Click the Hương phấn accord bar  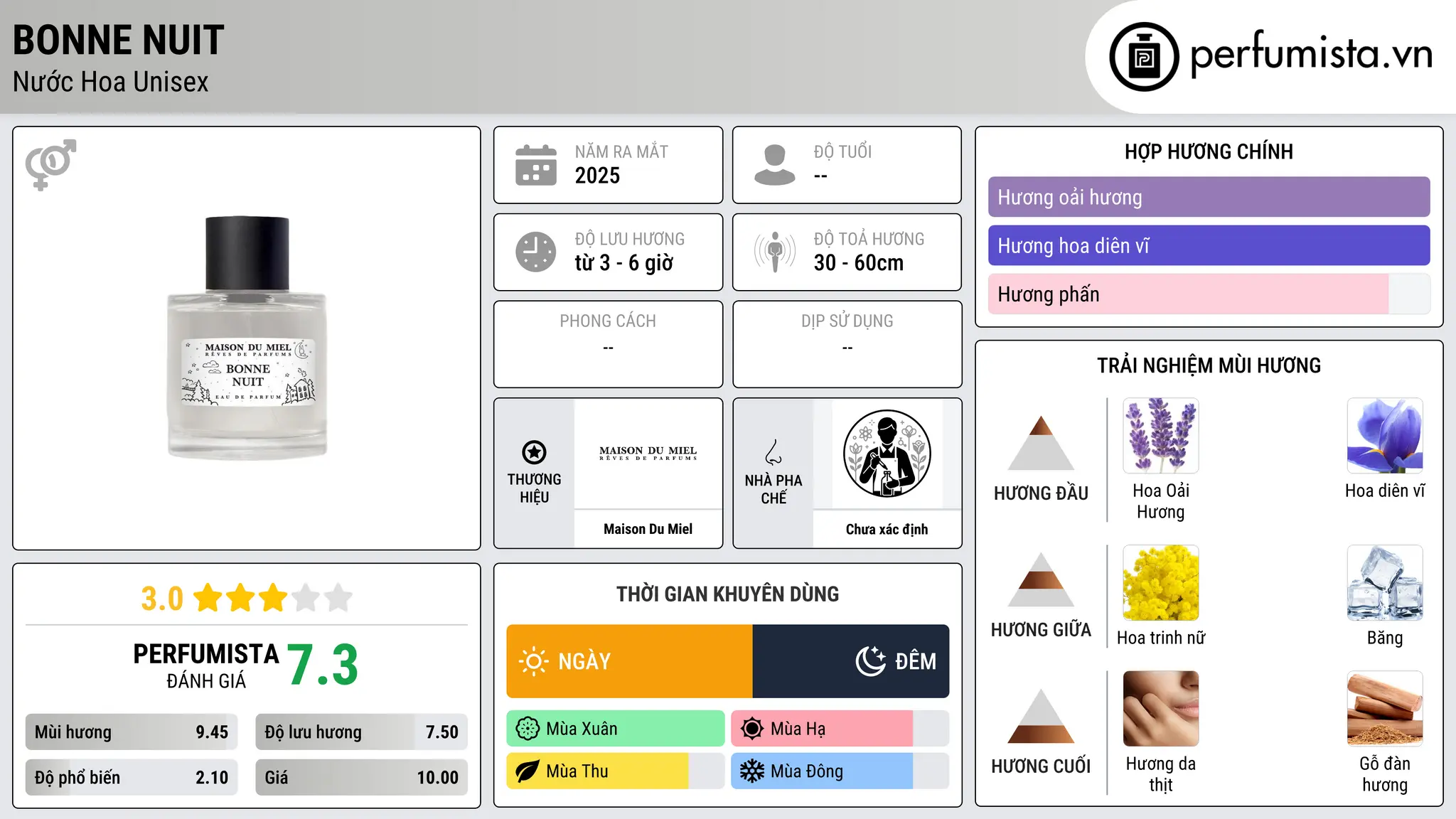1209,294
